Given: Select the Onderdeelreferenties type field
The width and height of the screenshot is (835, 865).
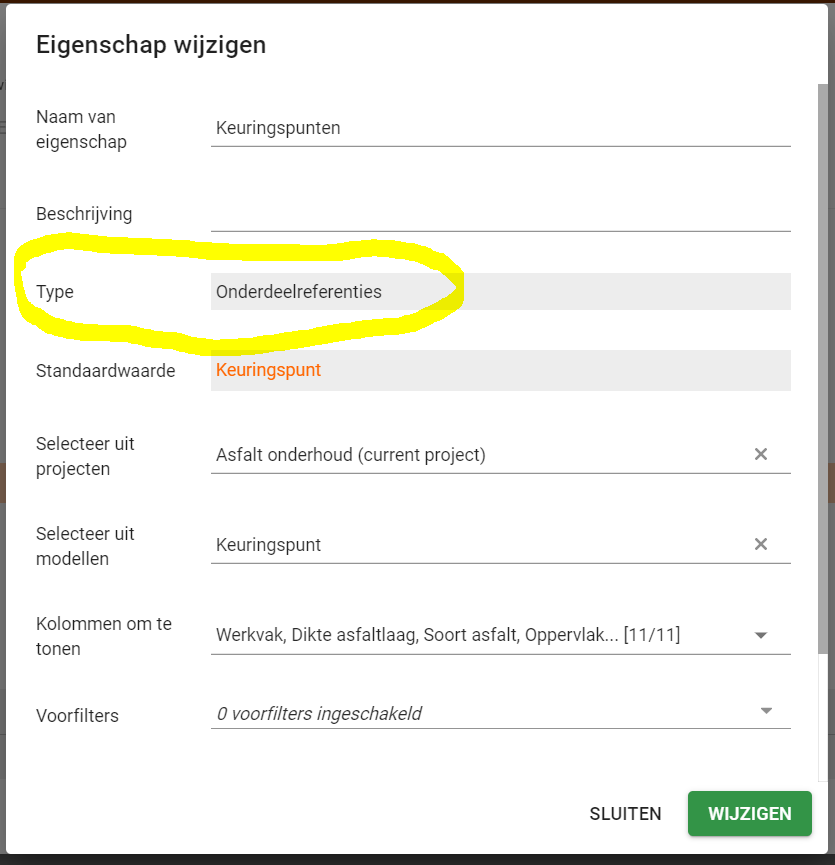Looking at the screenshot, I should point(500,292).
